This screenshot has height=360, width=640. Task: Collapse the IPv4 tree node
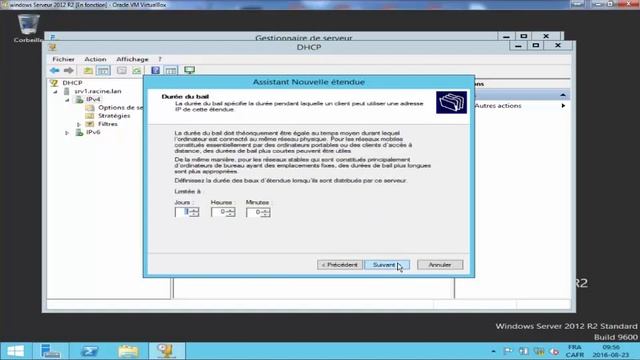click(67, 100)
